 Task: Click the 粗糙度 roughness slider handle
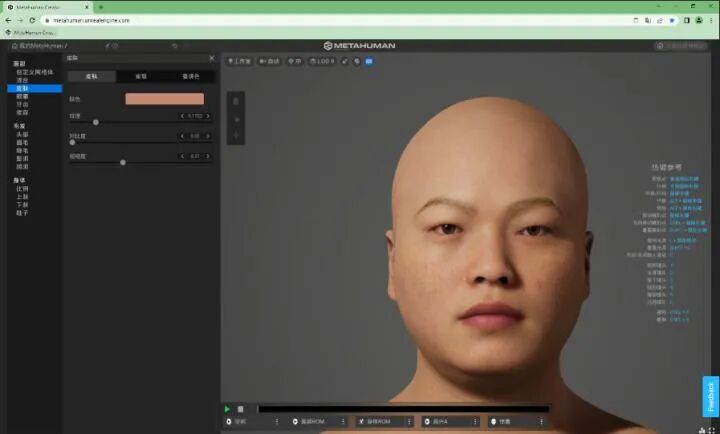point(123,163)
